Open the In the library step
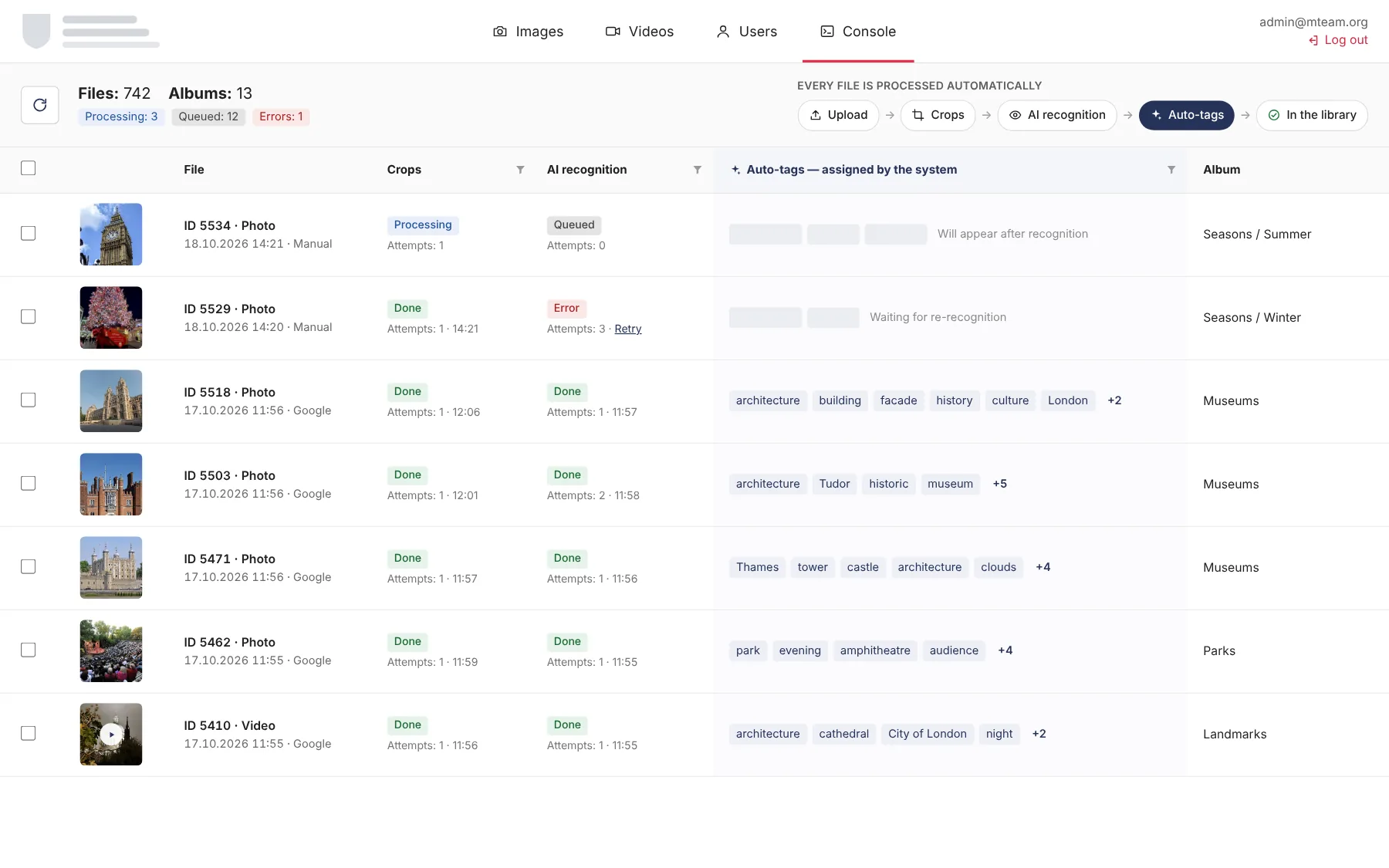The width and height of the screenshot is (1389, 868). point(1312,115)
